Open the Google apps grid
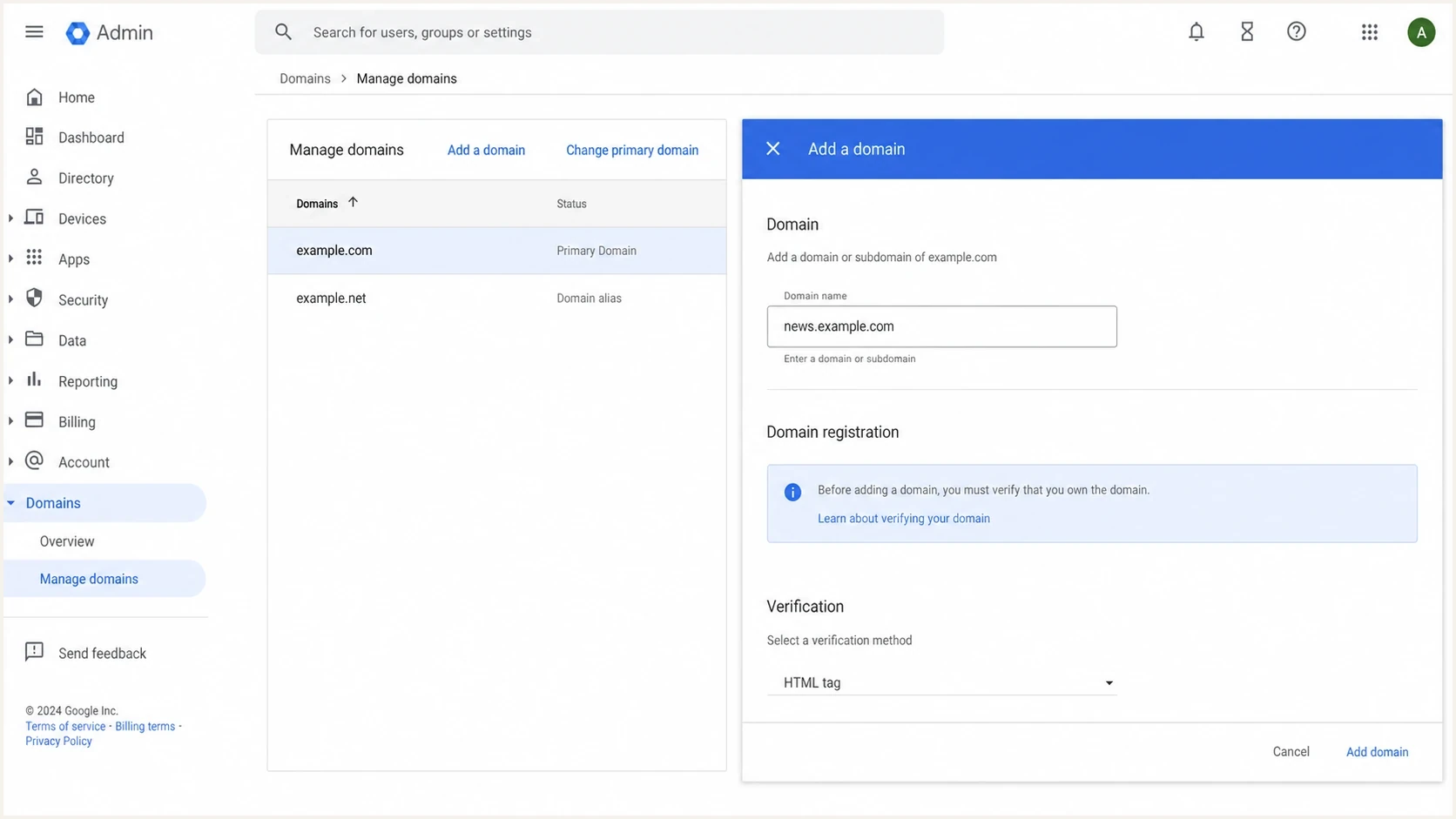 click(1370, 32)
